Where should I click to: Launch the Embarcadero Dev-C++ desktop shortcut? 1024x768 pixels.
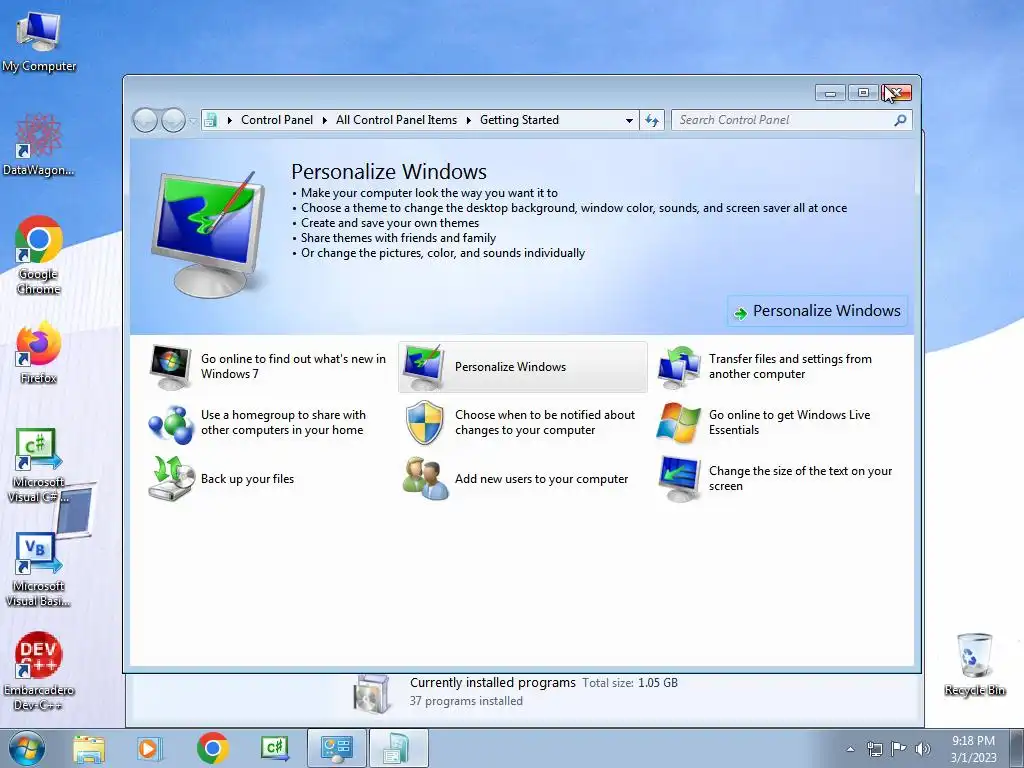point(39,671)
